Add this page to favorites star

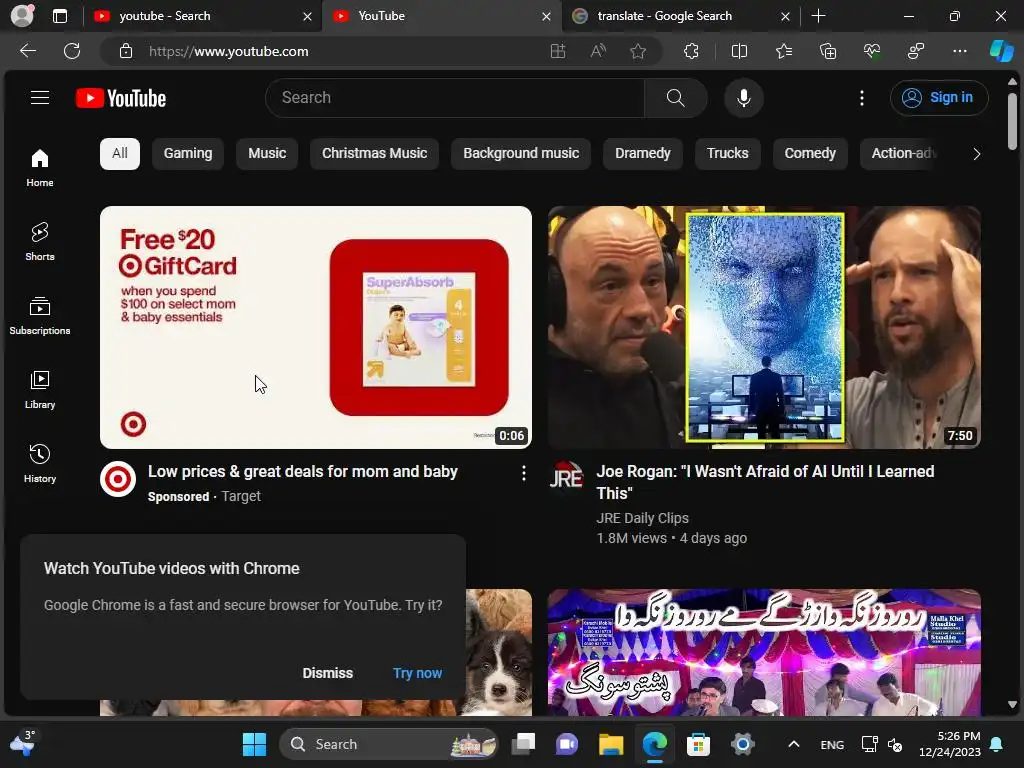638,51
